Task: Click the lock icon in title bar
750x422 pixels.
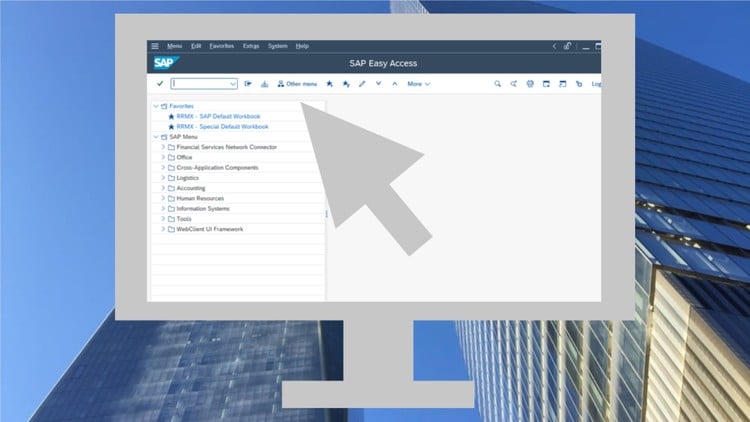Action: (x=568, y=46)
